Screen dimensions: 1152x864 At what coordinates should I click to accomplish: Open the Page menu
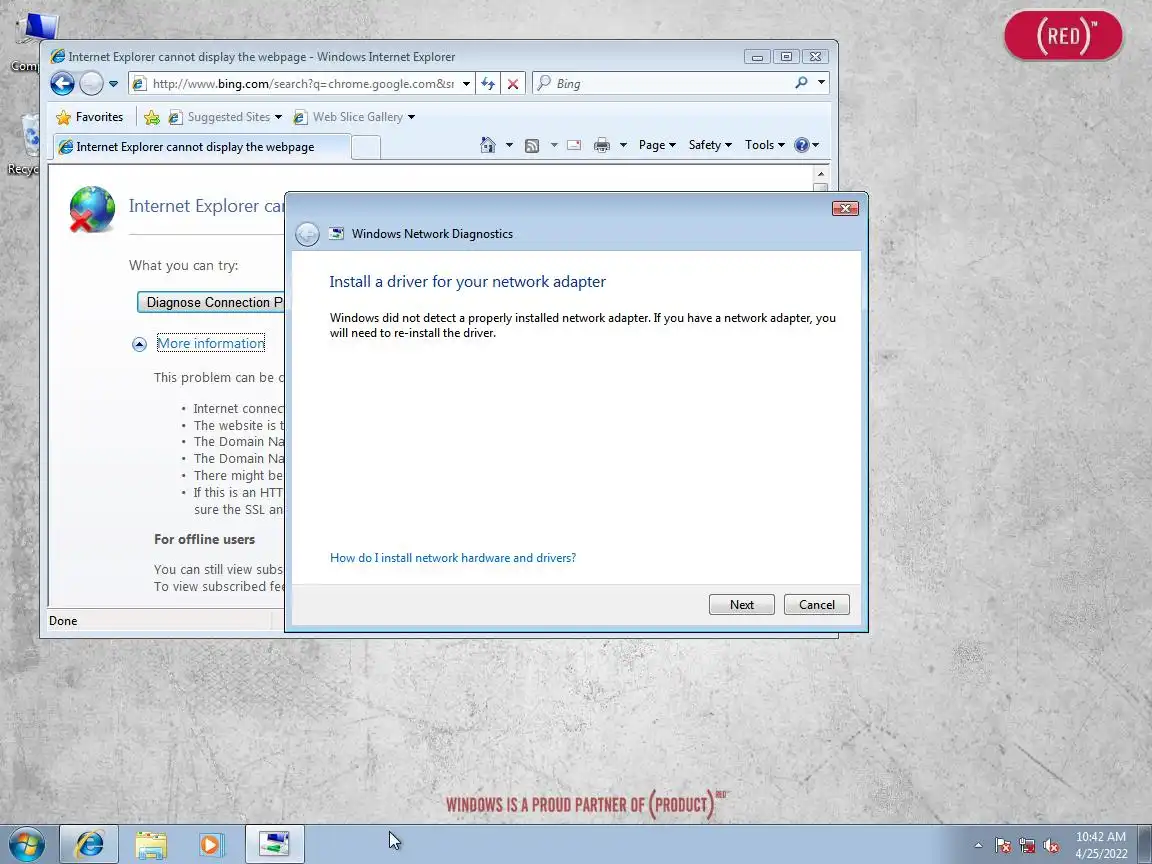click(657, 145)
